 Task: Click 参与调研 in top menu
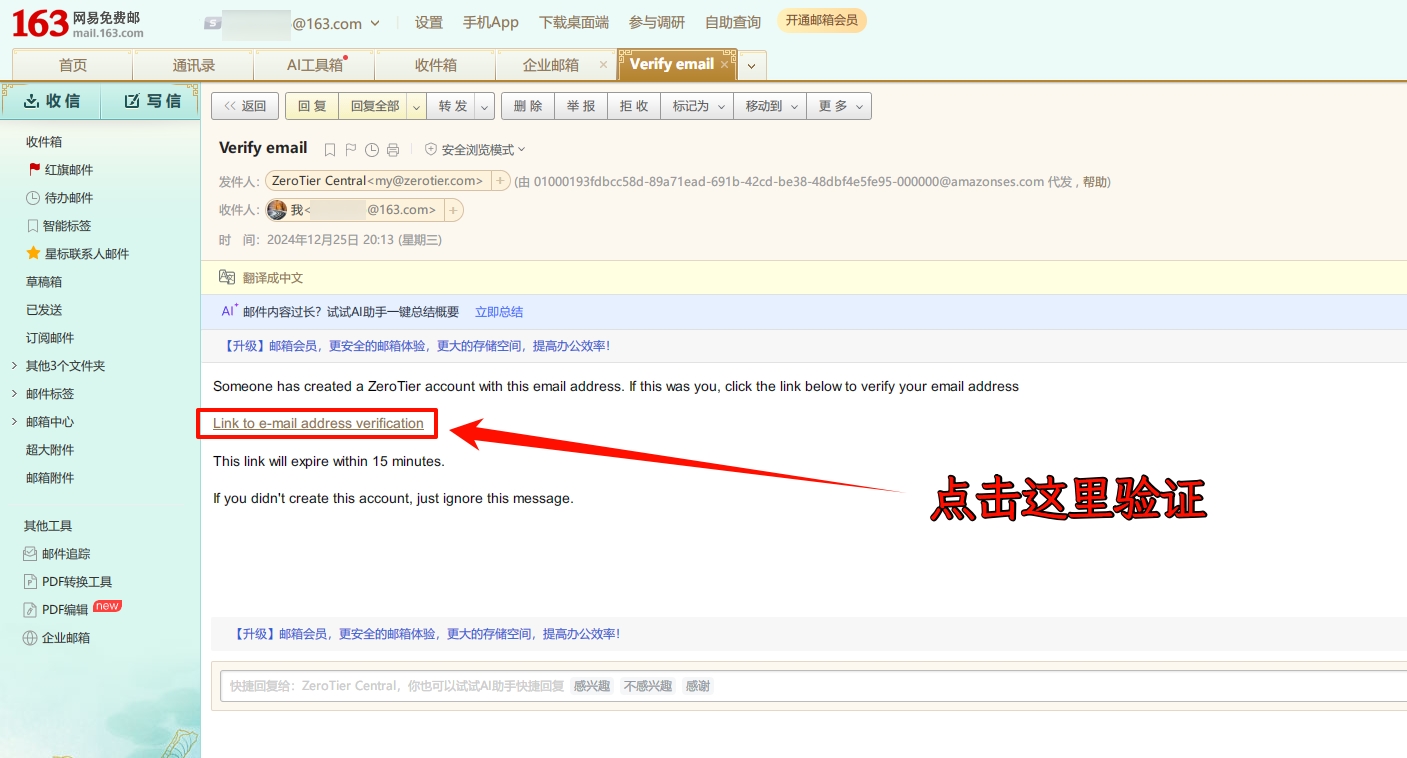657,22
